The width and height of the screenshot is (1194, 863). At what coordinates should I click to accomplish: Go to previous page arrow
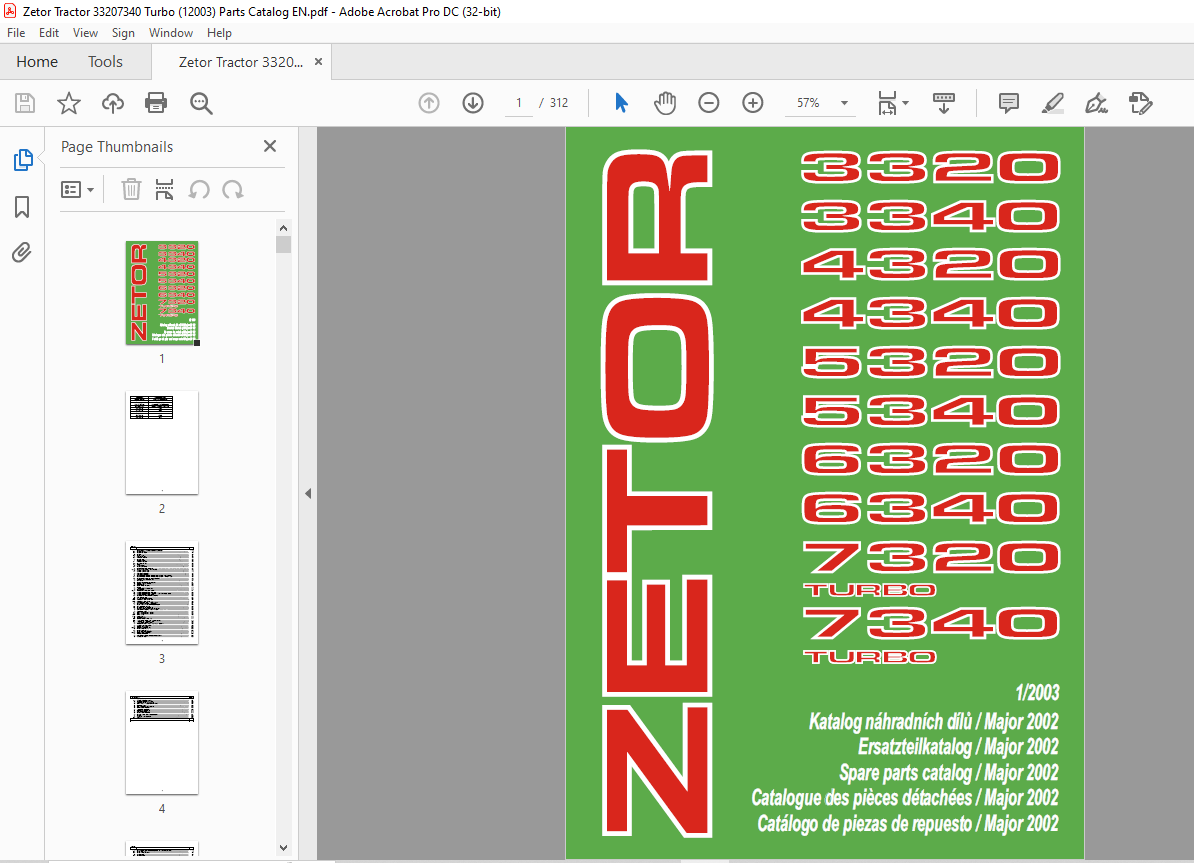tap(429, 103)
